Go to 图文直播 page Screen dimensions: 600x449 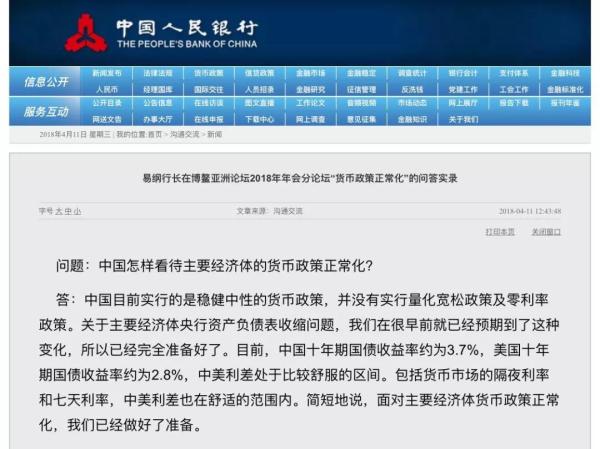(x=259, y=103)
